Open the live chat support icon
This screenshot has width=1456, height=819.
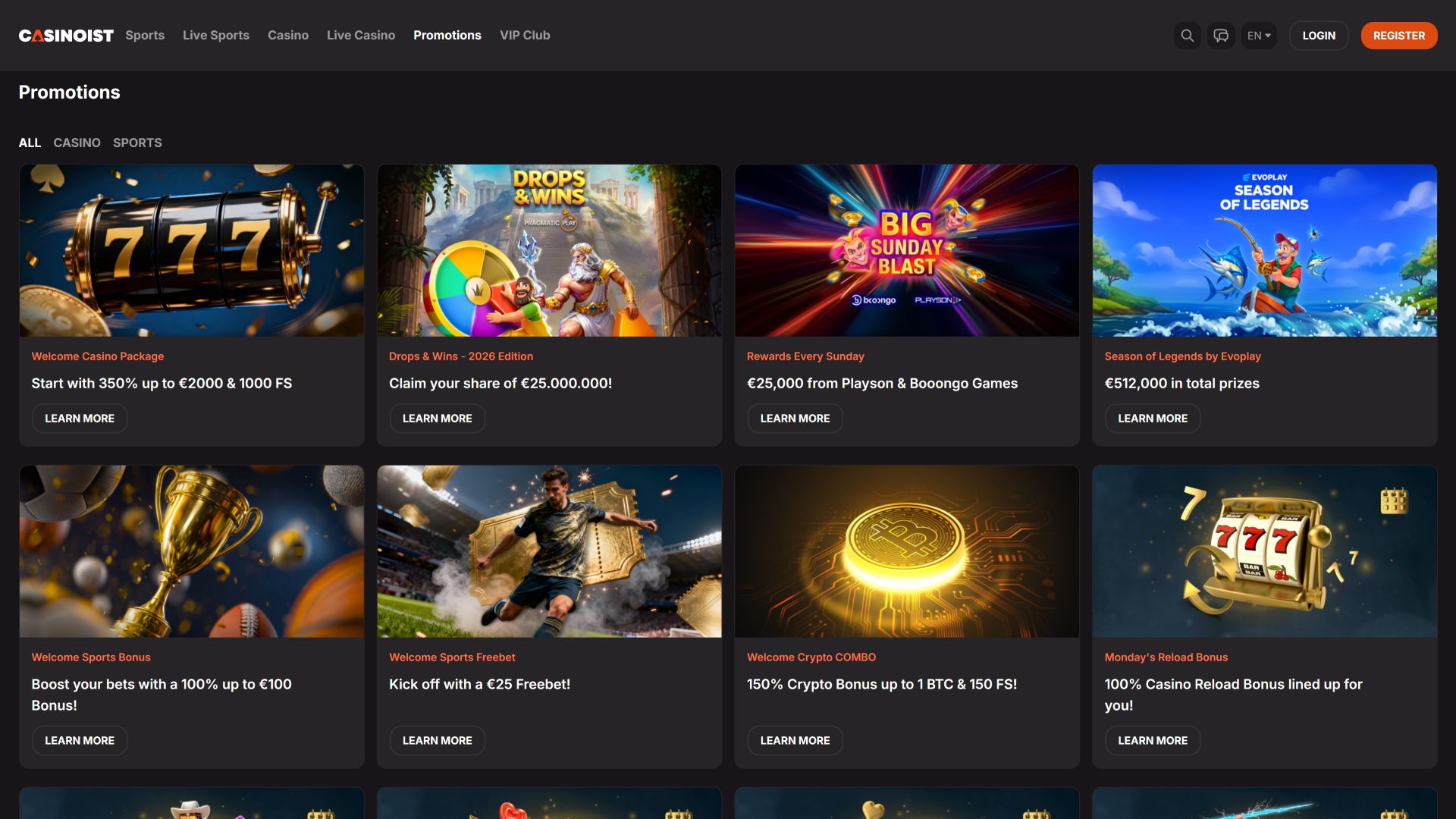pyautogui.click(x=1221, y=36)
